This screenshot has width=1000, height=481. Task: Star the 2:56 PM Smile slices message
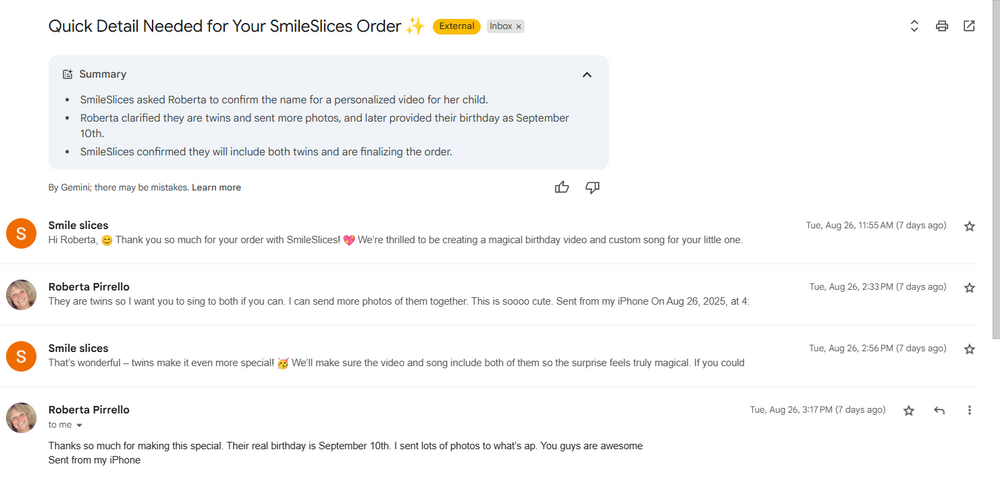[969, 349]
